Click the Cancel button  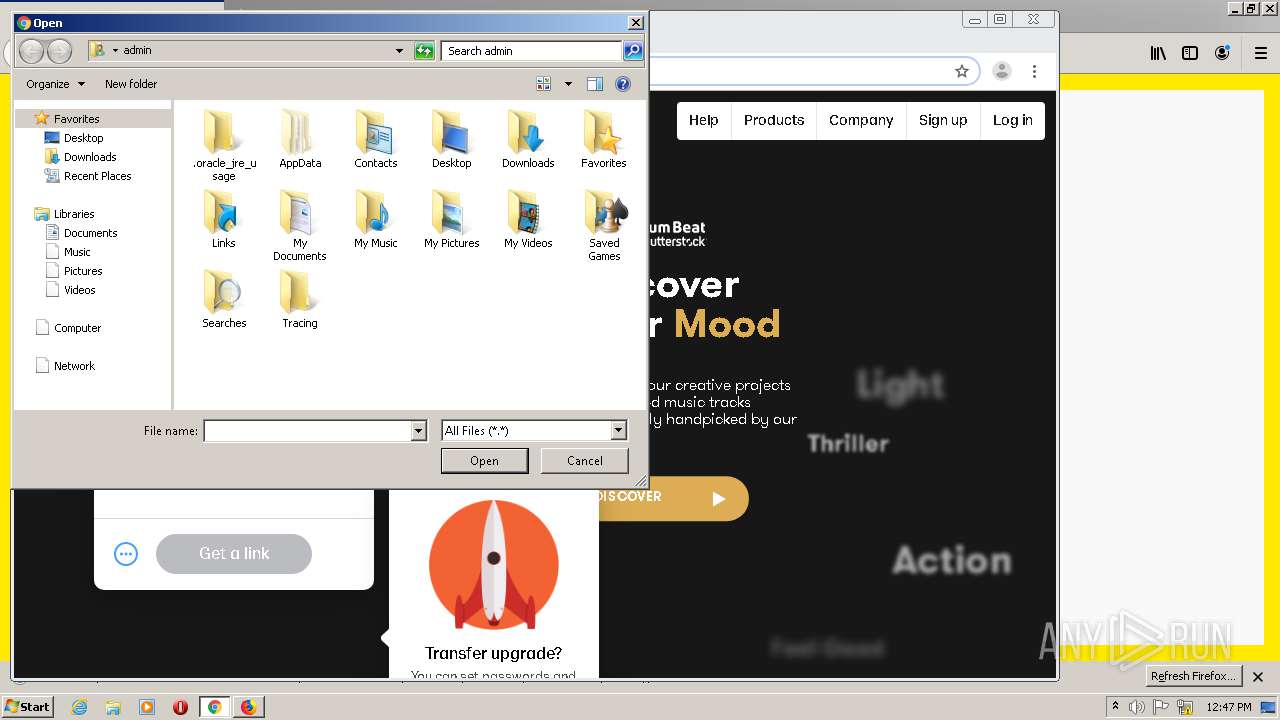tap(584, 461)
